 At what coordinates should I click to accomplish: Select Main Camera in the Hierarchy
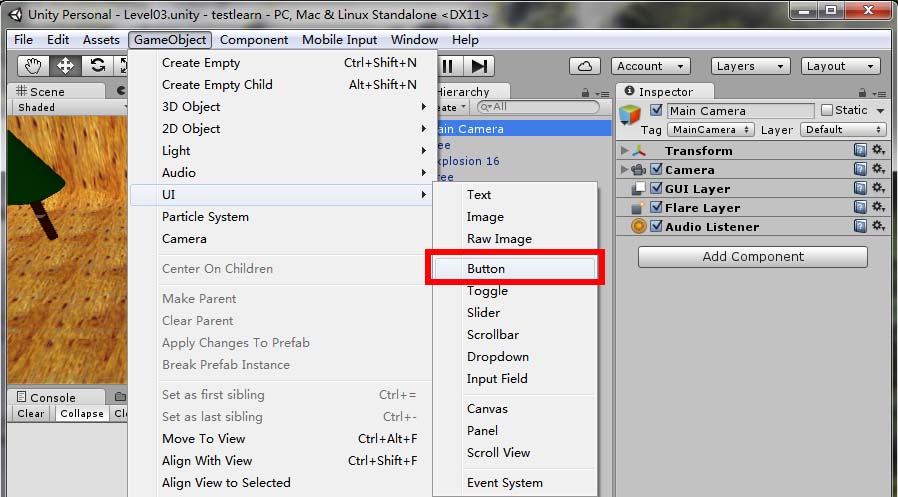pyautogui.click(x=523, y=129)
